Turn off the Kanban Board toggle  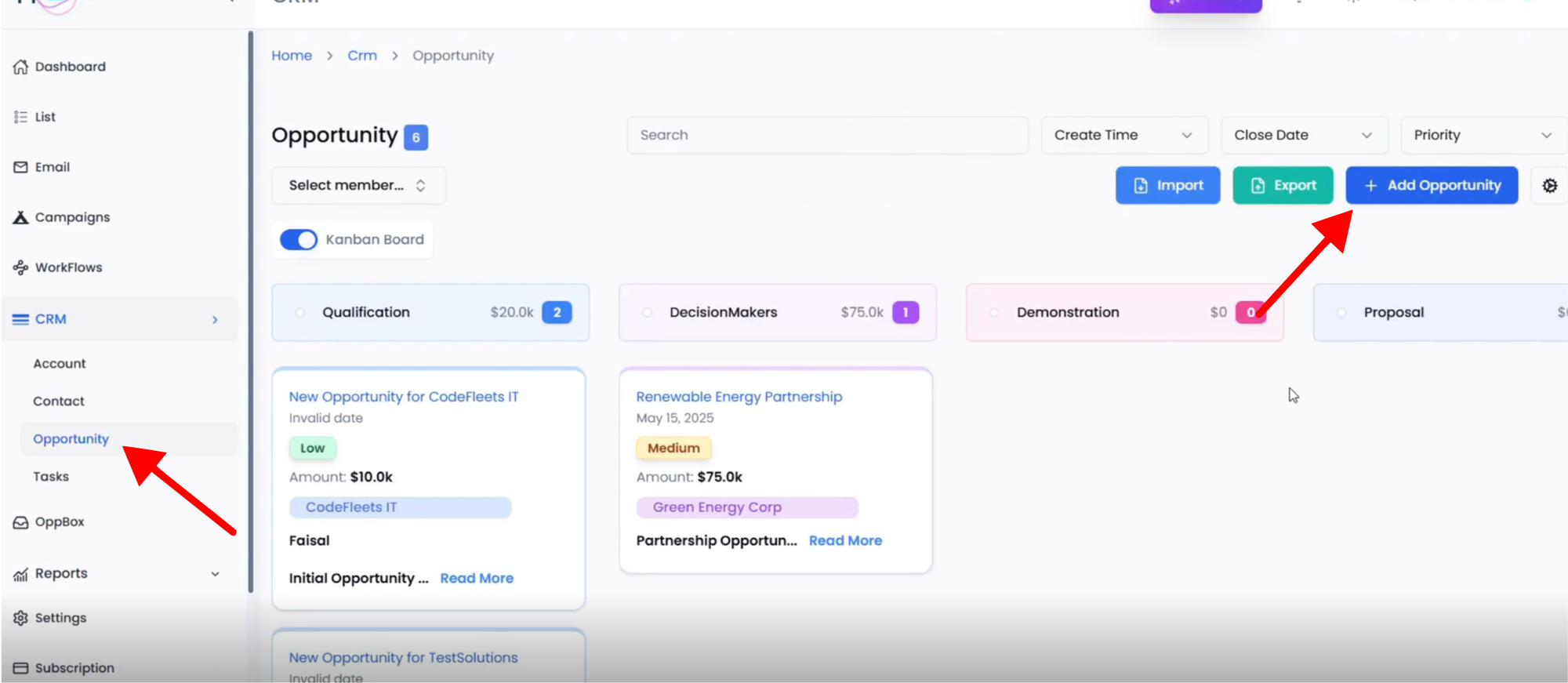(299, 239)
